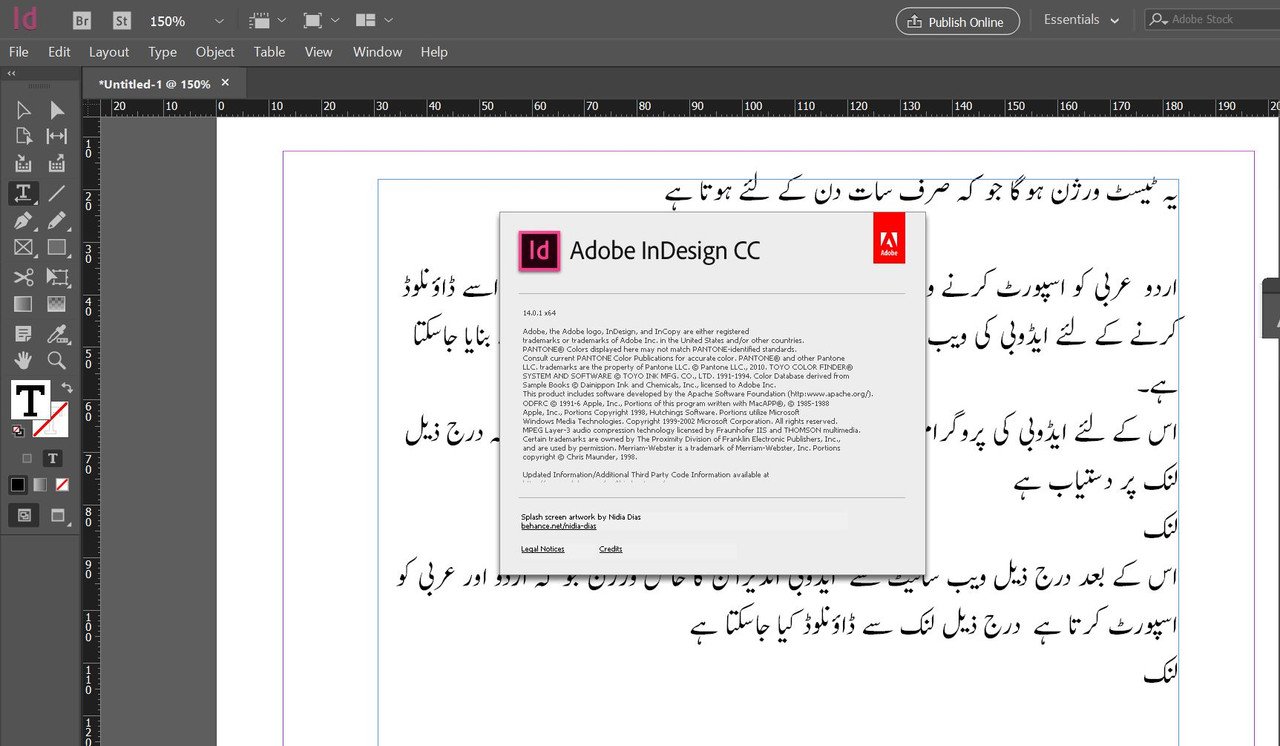Open the Screen Mode dropdown
The height and width of the screenshot is (746, 1280).
[320, 20]
